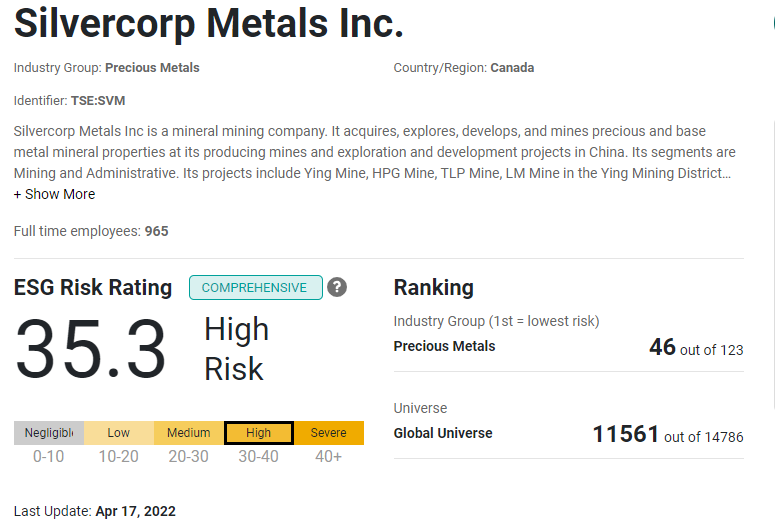
Task: Click the Silvercorp Metals Inc. title
Action: (209, 23)
